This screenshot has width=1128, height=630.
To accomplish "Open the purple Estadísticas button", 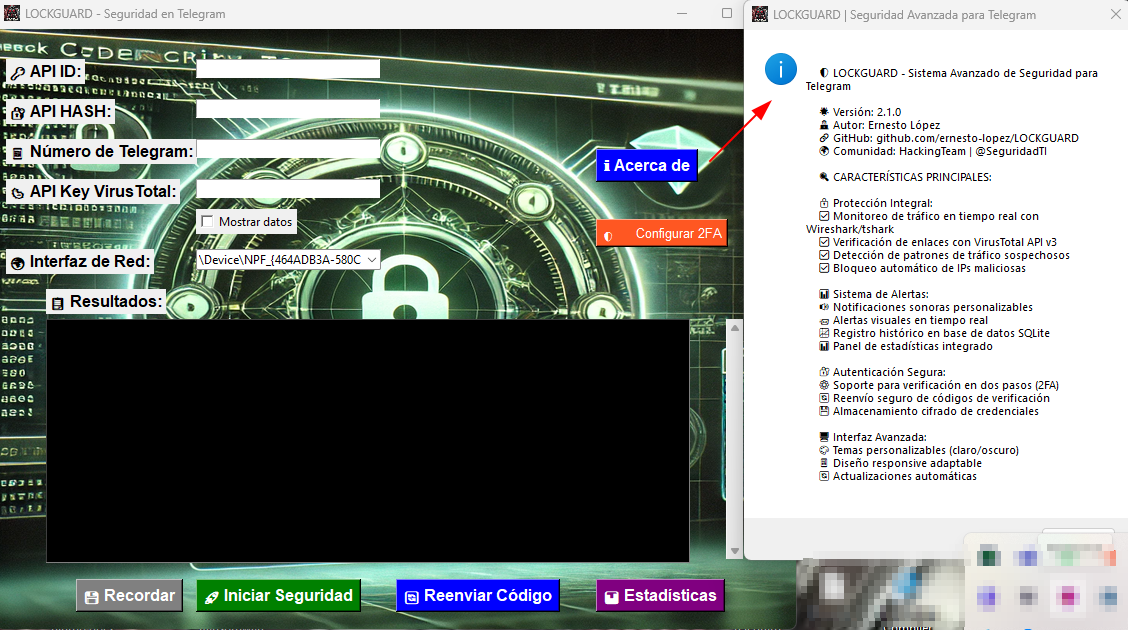I will pyautogui.click(x=659, y=596).
